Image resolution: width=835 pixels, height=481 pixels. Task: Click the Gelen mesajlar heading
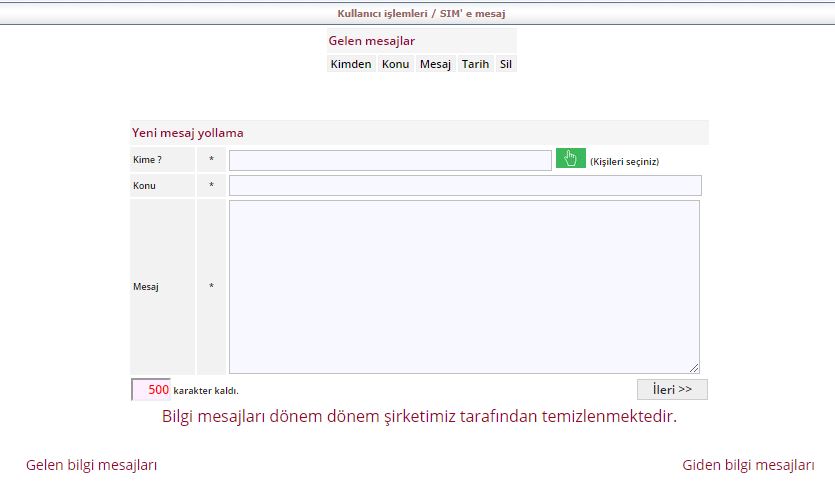click(371, 41)
